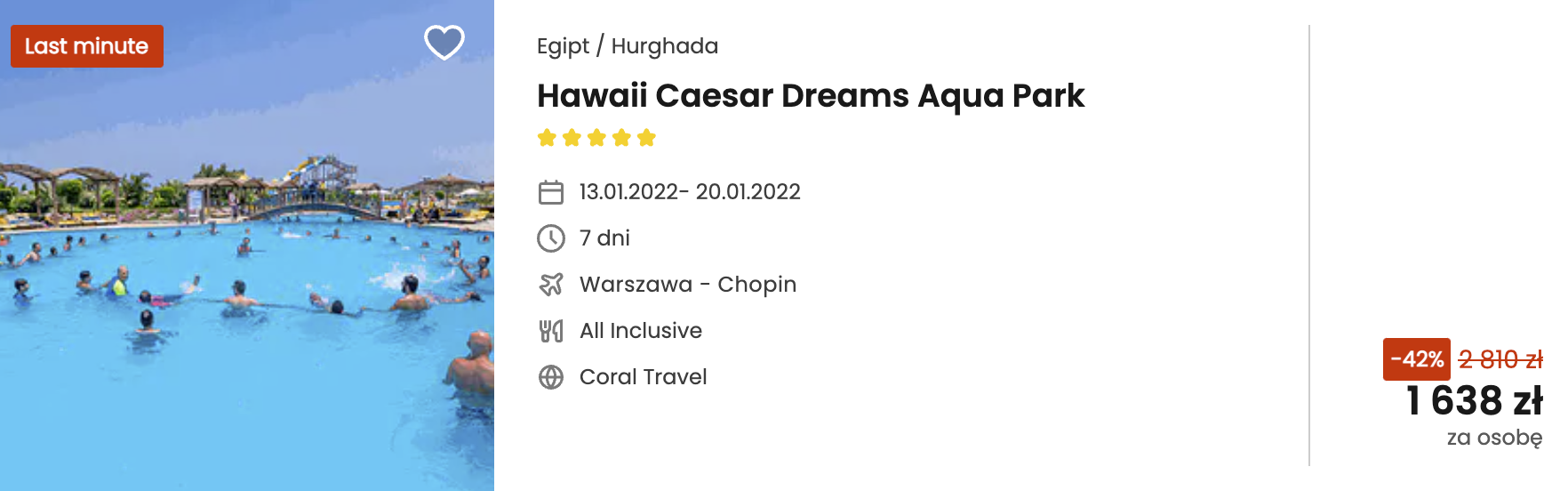Click the Last minute badge
1568x491 pixels.
87,46
